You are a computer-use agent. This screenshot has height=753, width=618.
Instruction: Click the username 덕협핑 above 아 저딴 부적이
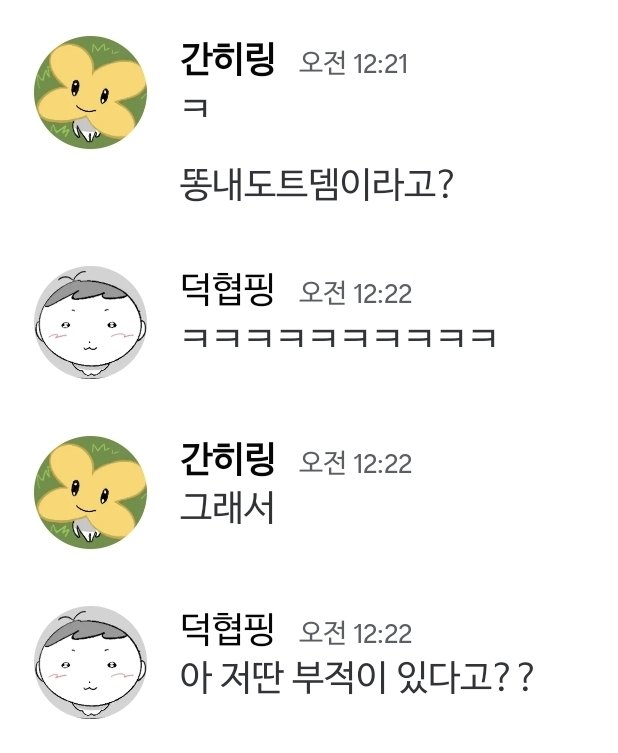pyautogui.click(x=227, y=629)
